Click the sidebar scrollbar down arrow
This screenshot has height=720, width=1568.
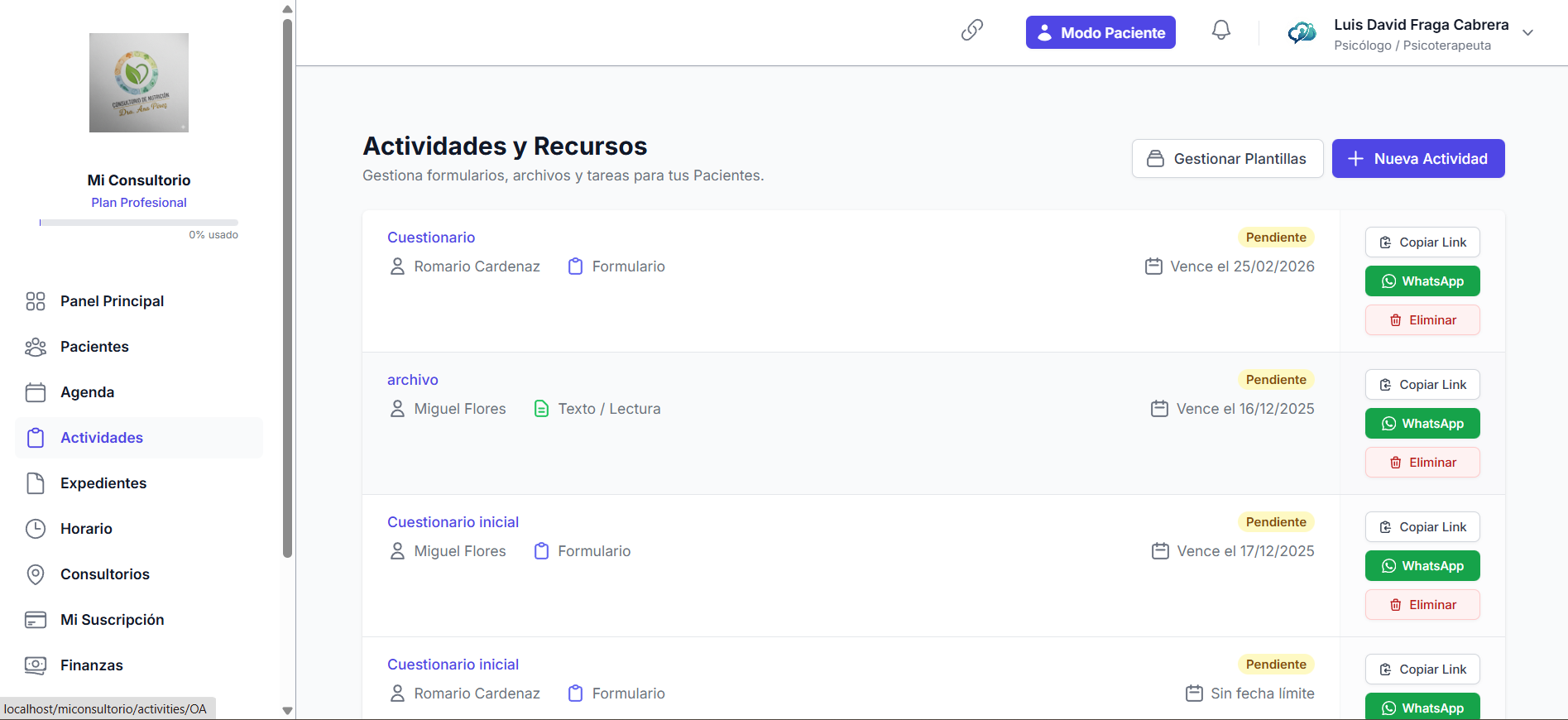pos(287,710)
